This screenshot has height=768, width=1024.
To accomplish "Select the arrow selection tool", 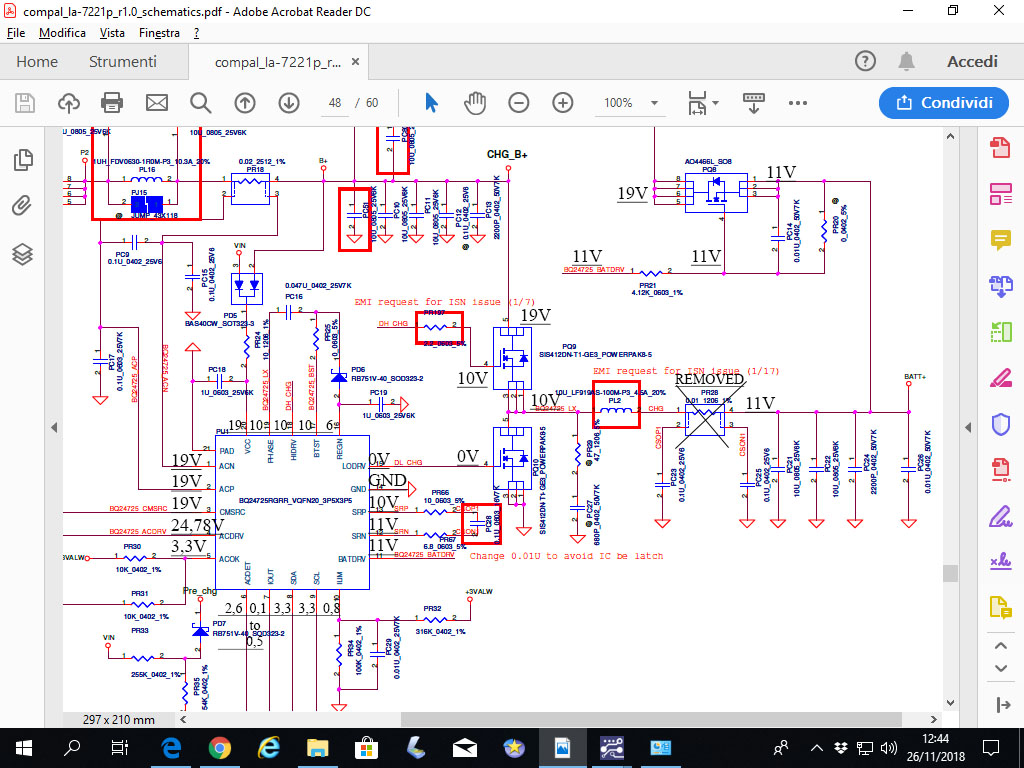I will click(x=432, y=103).
